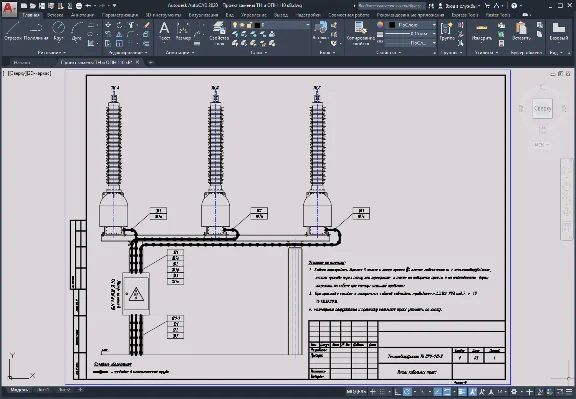Open the AutoCAD application menu (red A)
576x399 pixels.
(x=9, y=8)
